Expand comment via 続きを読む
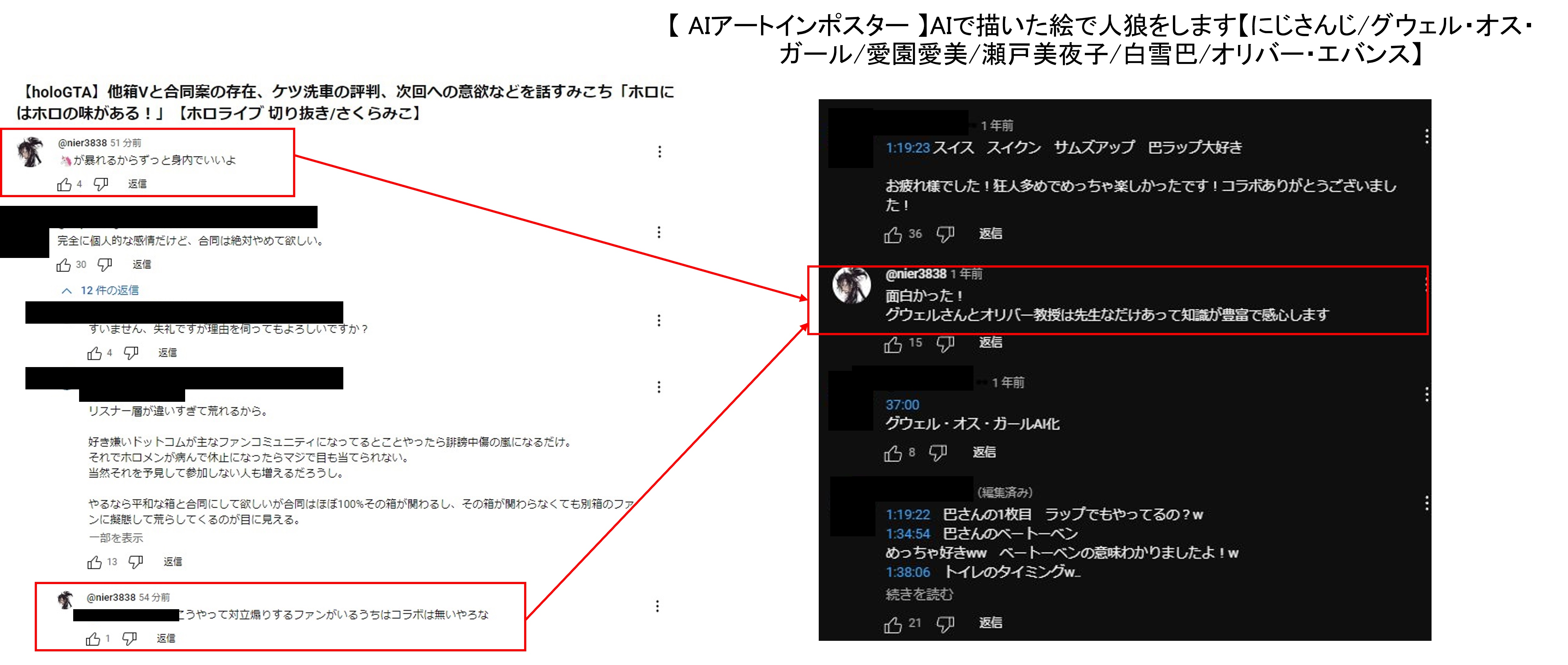The height and width of the screenshot is (665, 1568). 919,594
